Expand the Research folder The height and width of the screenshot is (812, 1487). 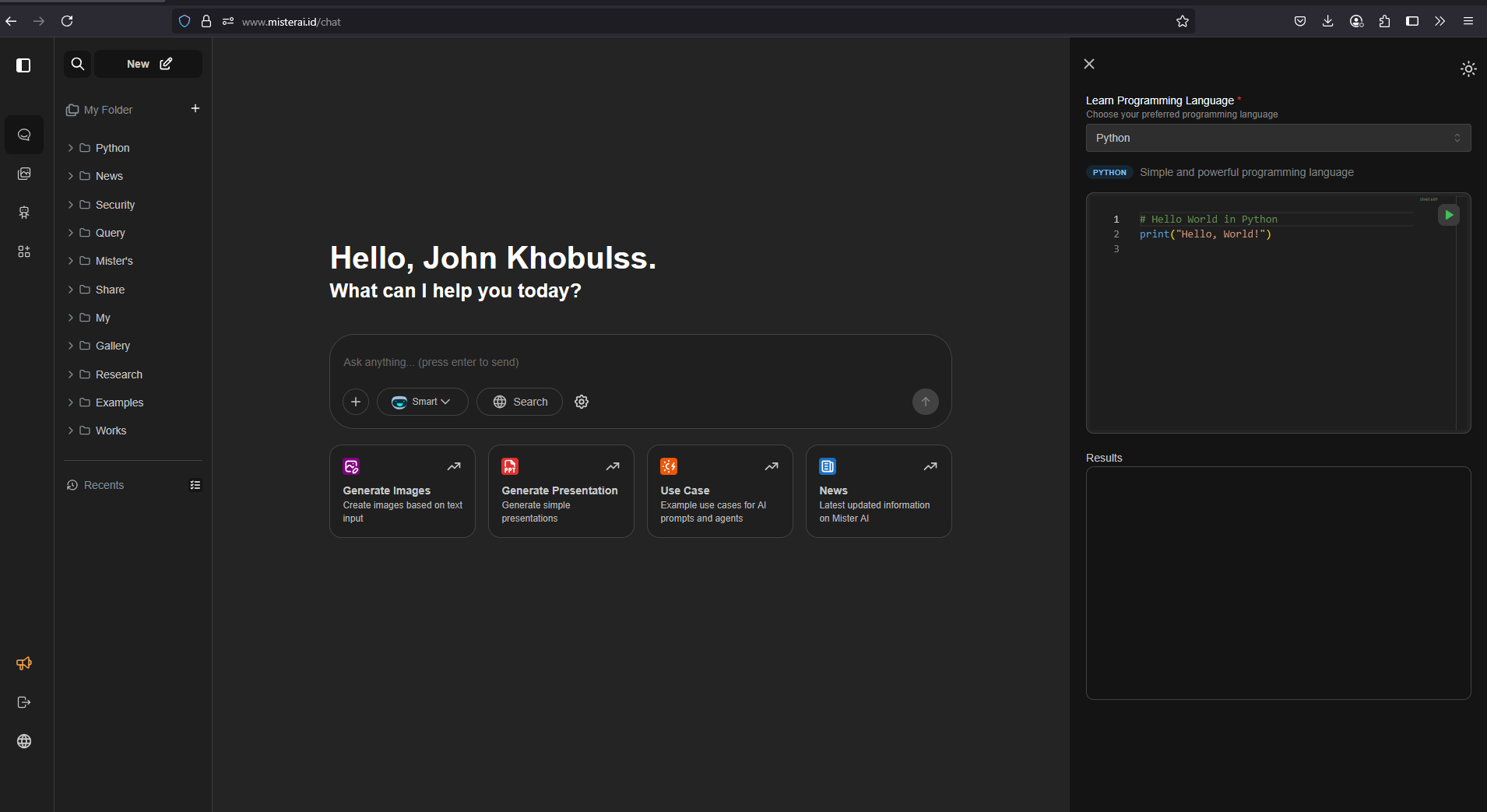click(118, 374)
